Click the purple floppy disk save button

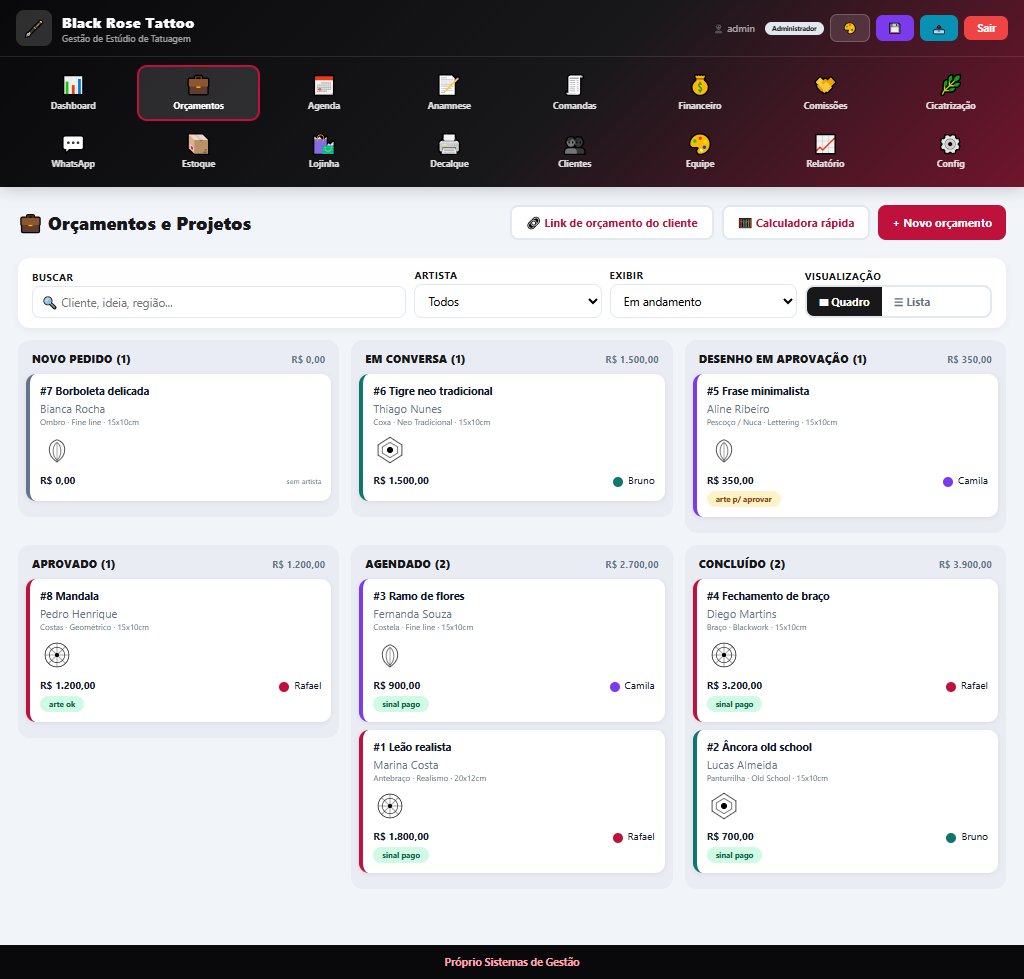pyautogui.click(x=895, y=28)
